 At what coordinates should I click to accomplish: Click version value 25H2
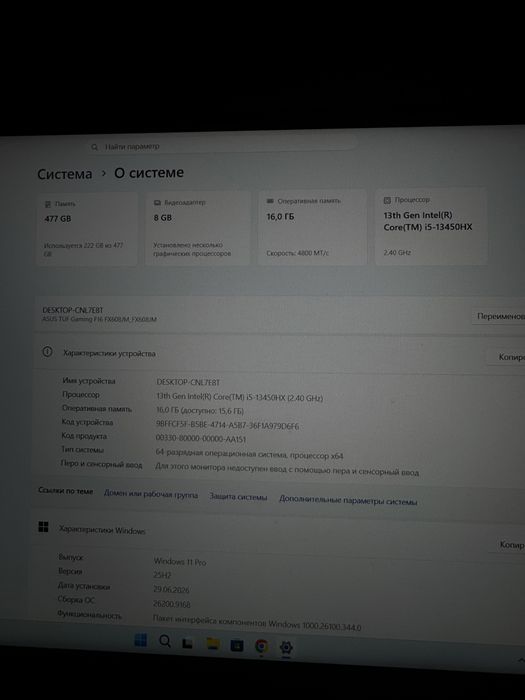[x=162, y=575]
